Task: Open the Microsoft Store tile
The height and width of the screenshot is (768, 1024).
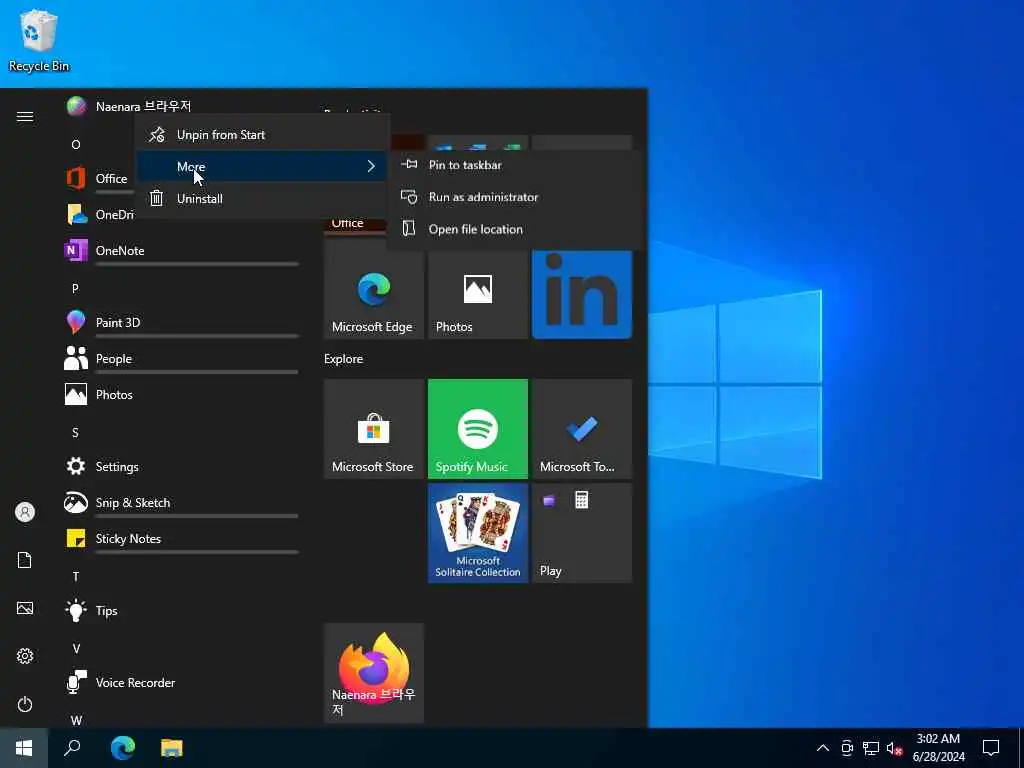Action: (x=374, y=429)
